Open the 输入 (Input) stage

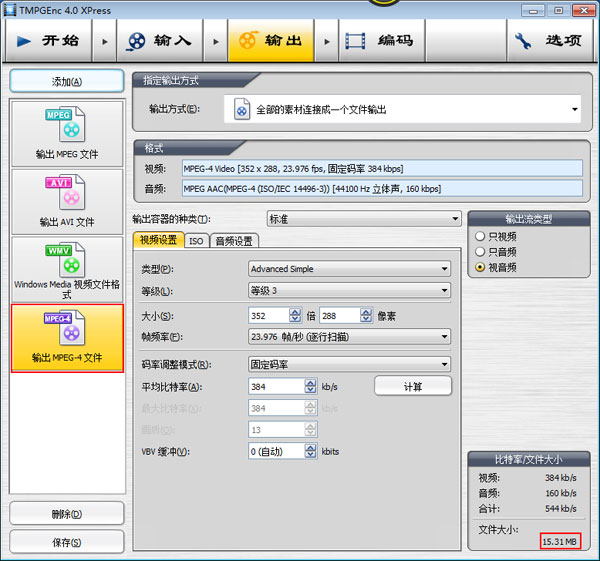pyautogui.click(x=160, y=41)
